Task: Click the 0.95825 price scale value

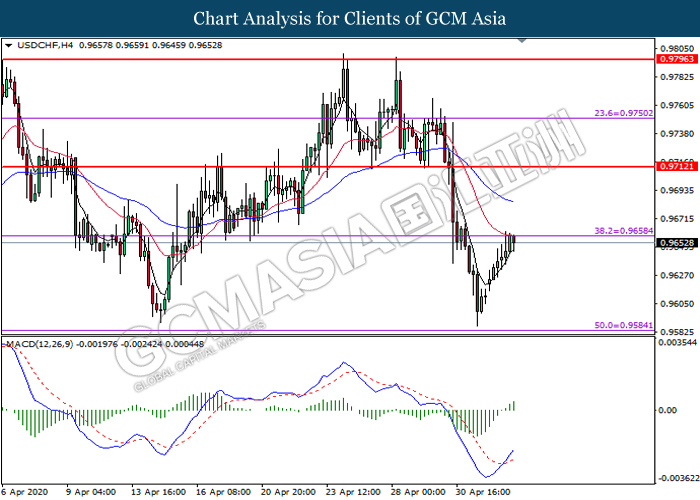Action: [x=677, y=332]
